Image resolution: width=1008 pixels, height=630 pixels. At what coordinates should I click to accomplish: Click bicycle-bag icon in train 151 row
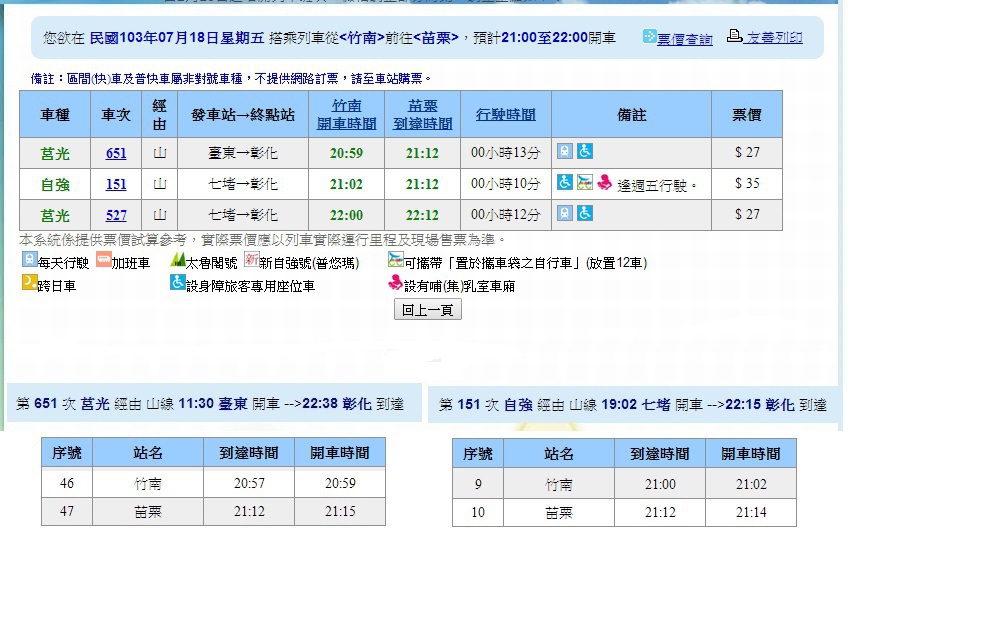click(x=584, y=182)
